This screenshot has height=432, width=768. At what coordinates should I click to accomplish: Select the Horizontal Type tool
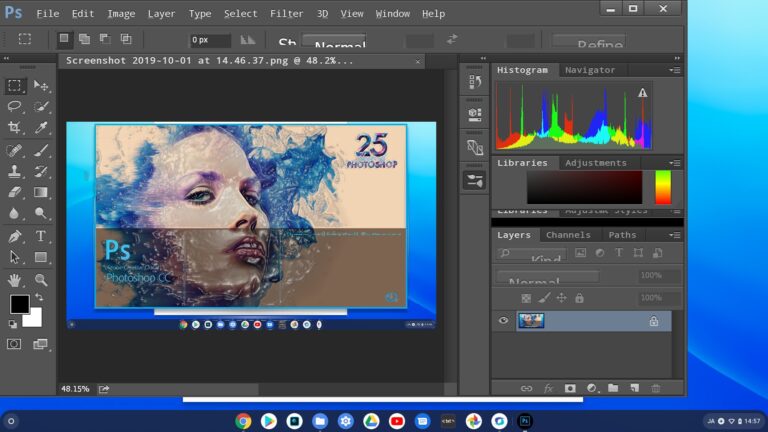[41, 236]
